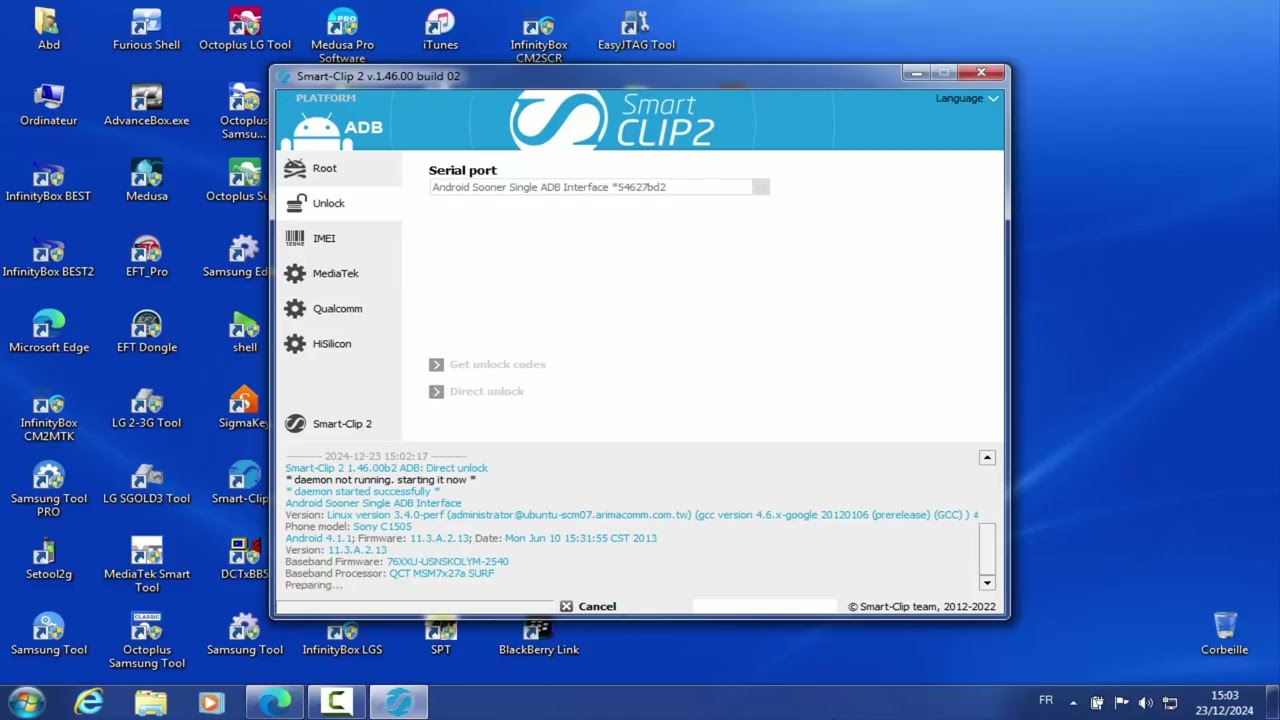Select the EFT_Pro desktop icon

[146, 256]
